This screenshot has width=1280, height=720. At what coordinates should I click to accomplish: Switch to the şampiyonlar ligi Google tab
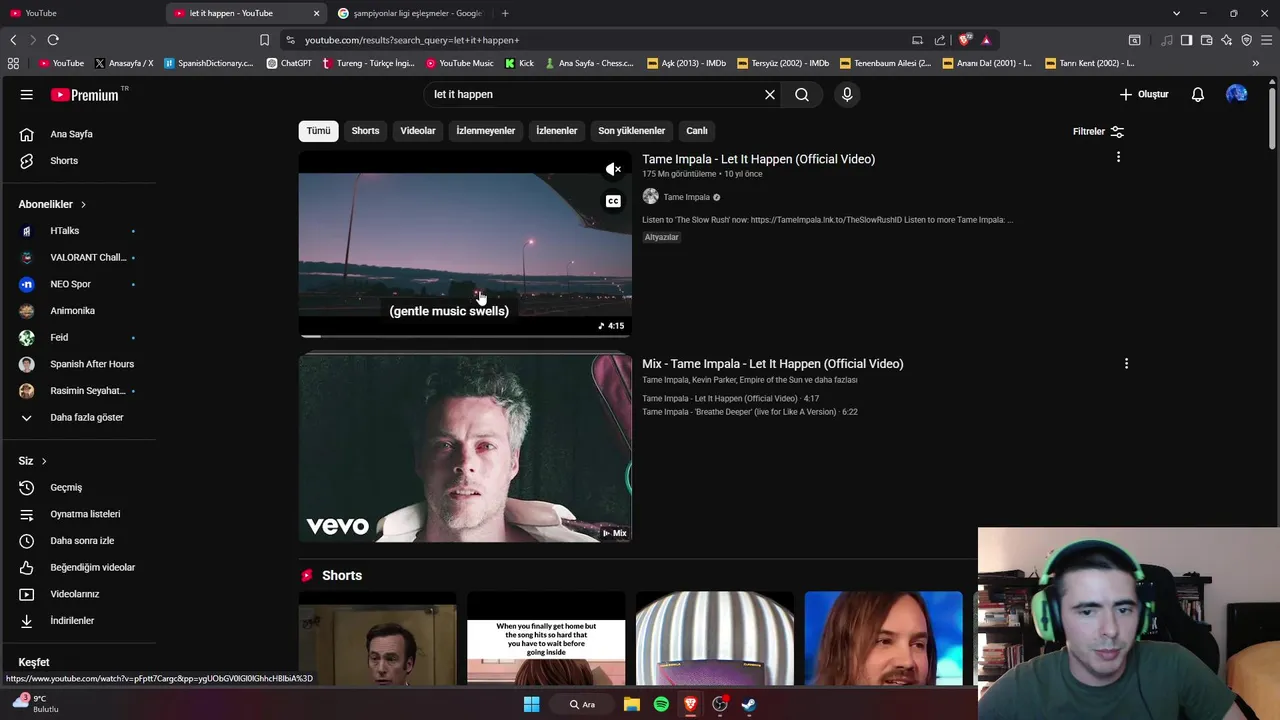coord(410,13)
